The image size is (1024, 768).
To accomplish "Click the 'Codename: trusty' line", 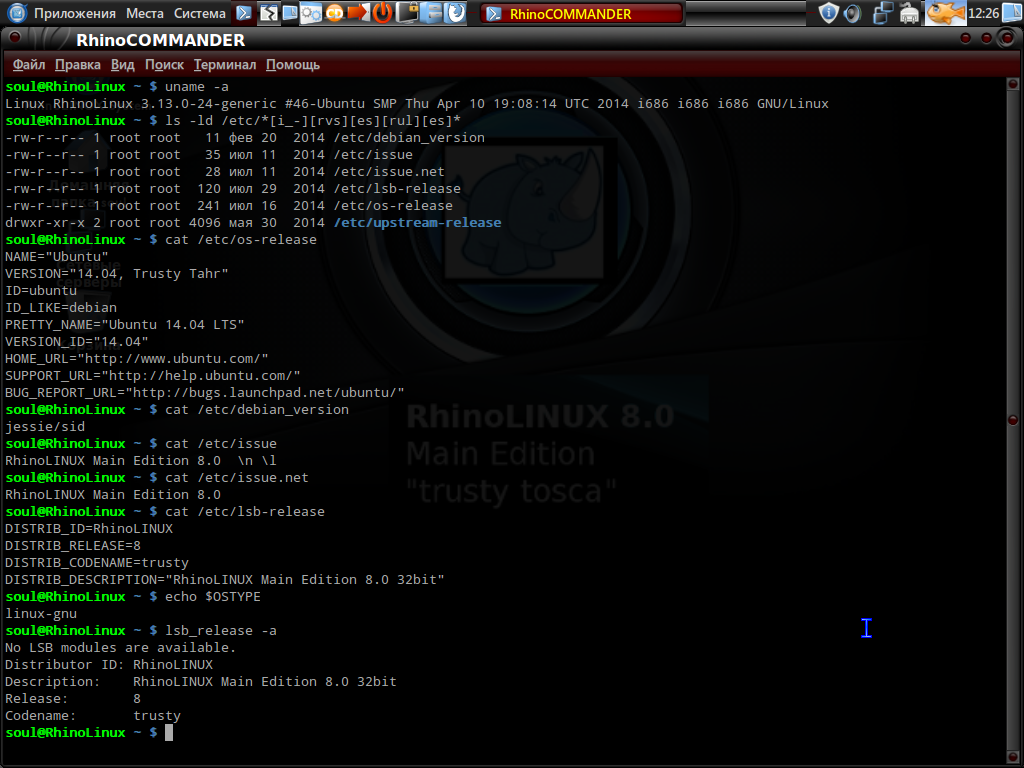I will click(92, 715).
